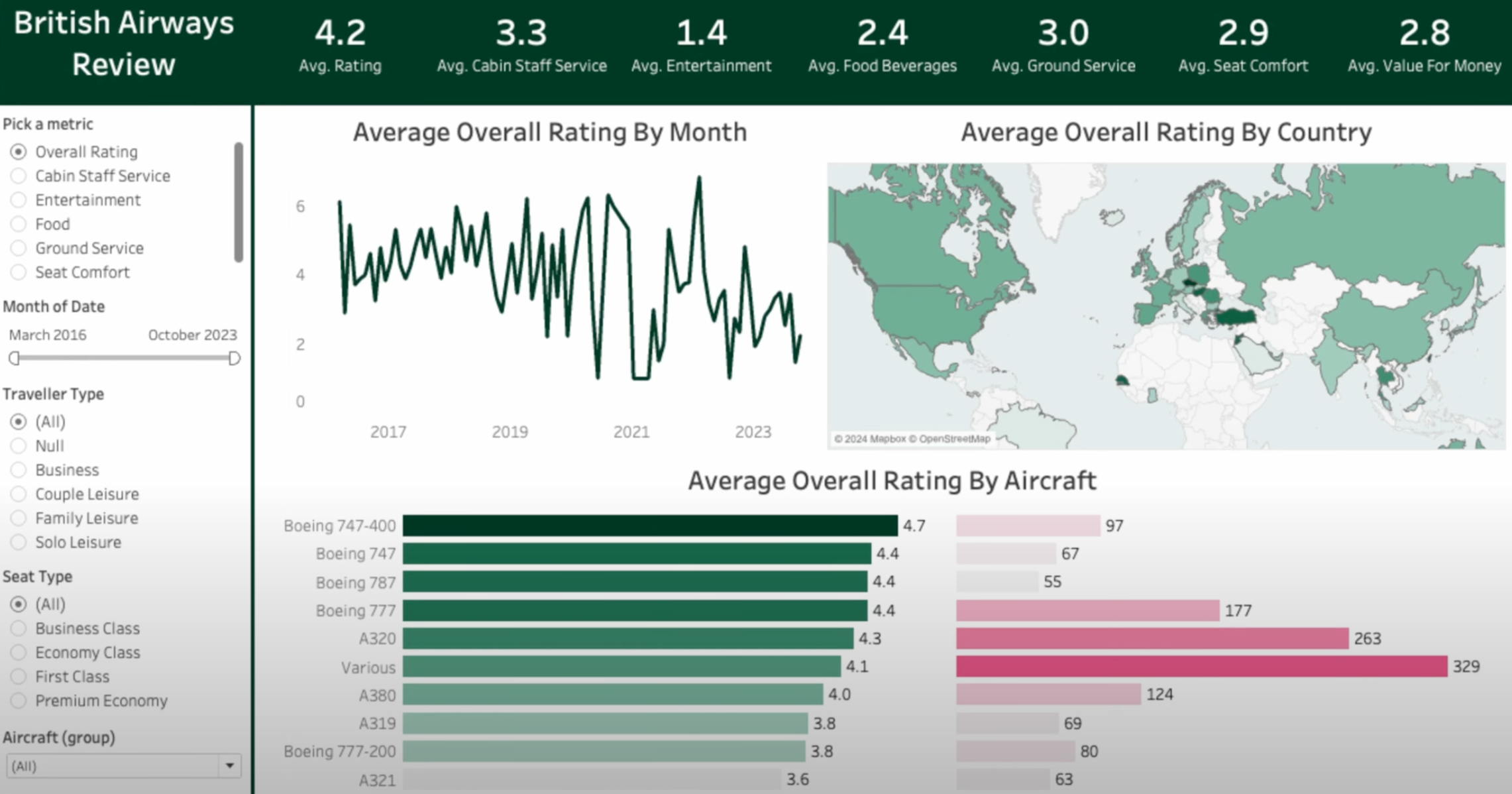Open the Aircraft (group) dropdown arrow
The image size is (1512, 794).
230,766
